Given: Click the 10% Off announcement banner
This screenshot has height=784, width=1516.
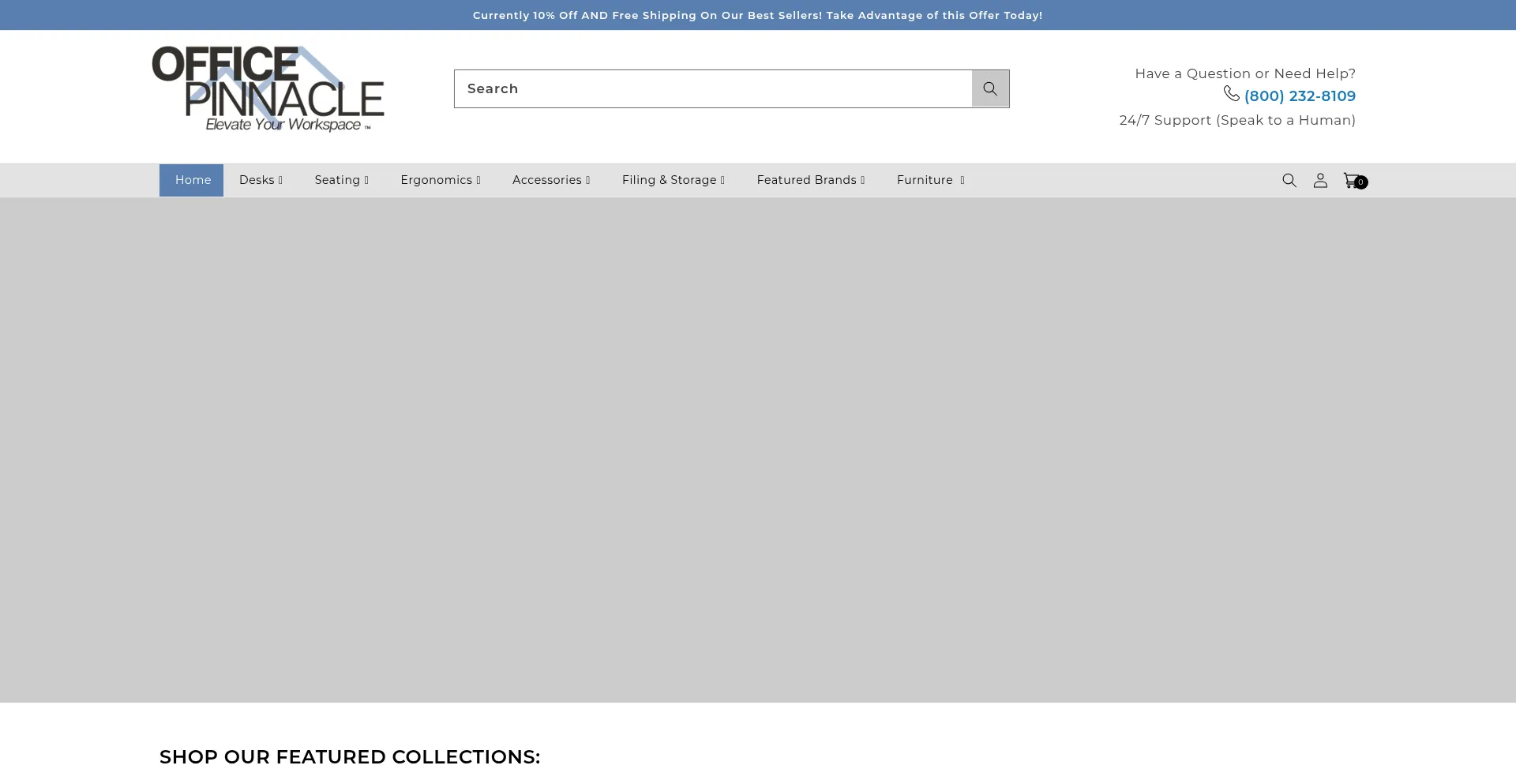Looking at the screenshot, I should click(758, 15).
